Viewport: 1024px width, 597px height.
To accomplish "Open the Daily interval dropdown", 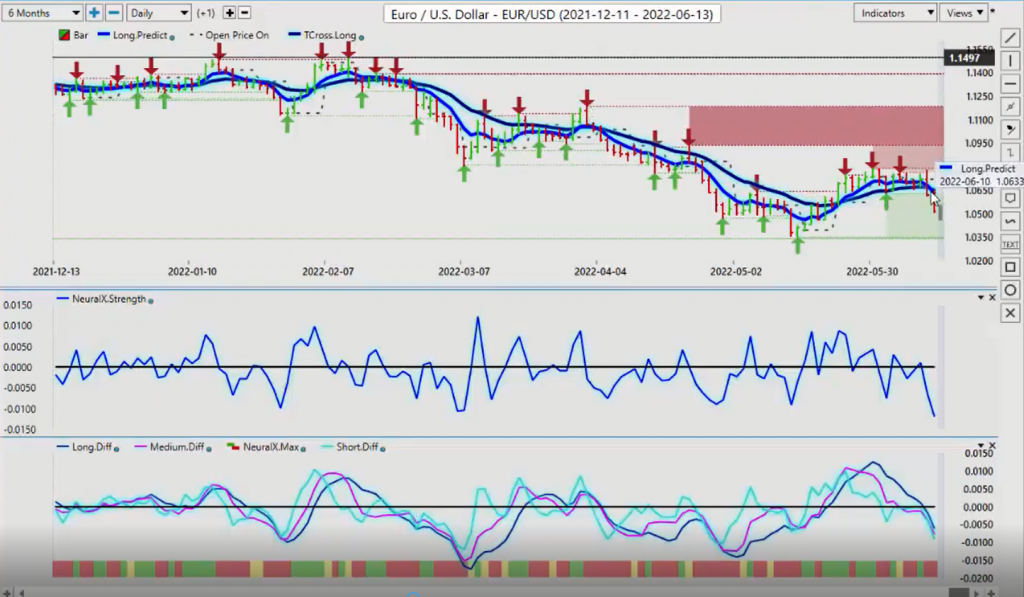I will pyautogui.click(x=159, y=12).
